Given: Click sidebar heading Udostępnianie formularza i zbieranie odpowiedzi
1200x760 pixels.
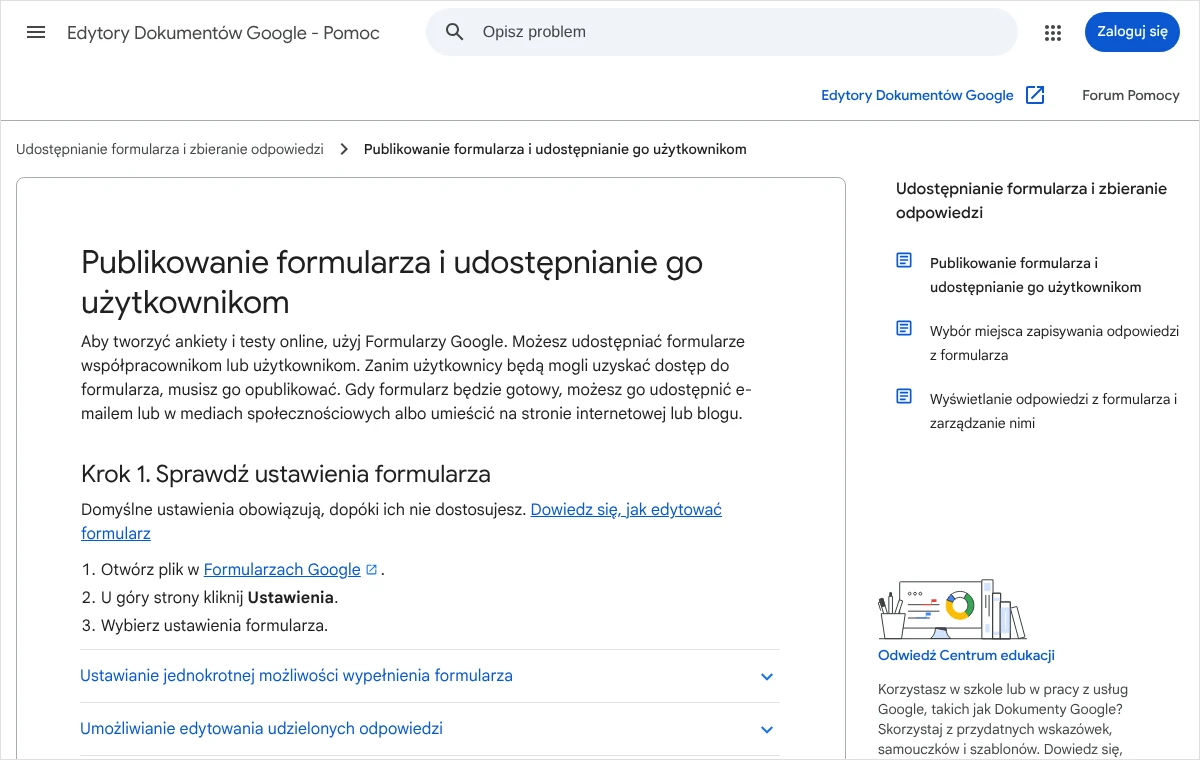Looking at the screenshot, I should [x=1031, y=200].
